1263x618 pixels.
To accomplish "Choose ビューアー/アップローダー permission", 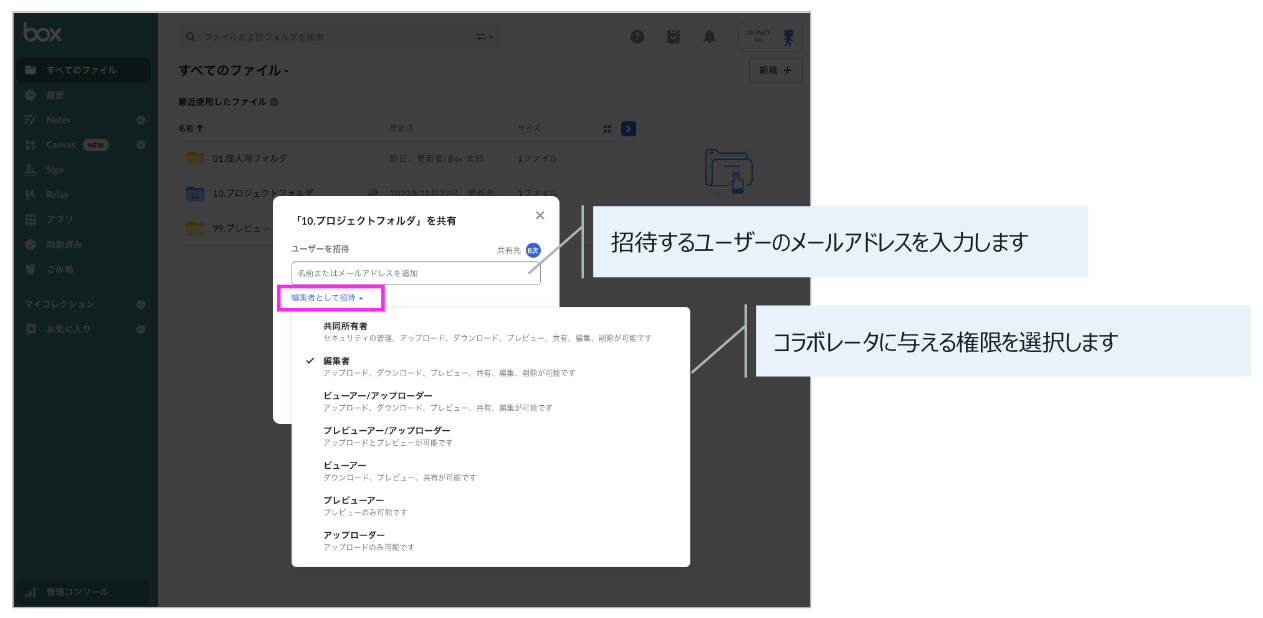I will coord(377,396).
